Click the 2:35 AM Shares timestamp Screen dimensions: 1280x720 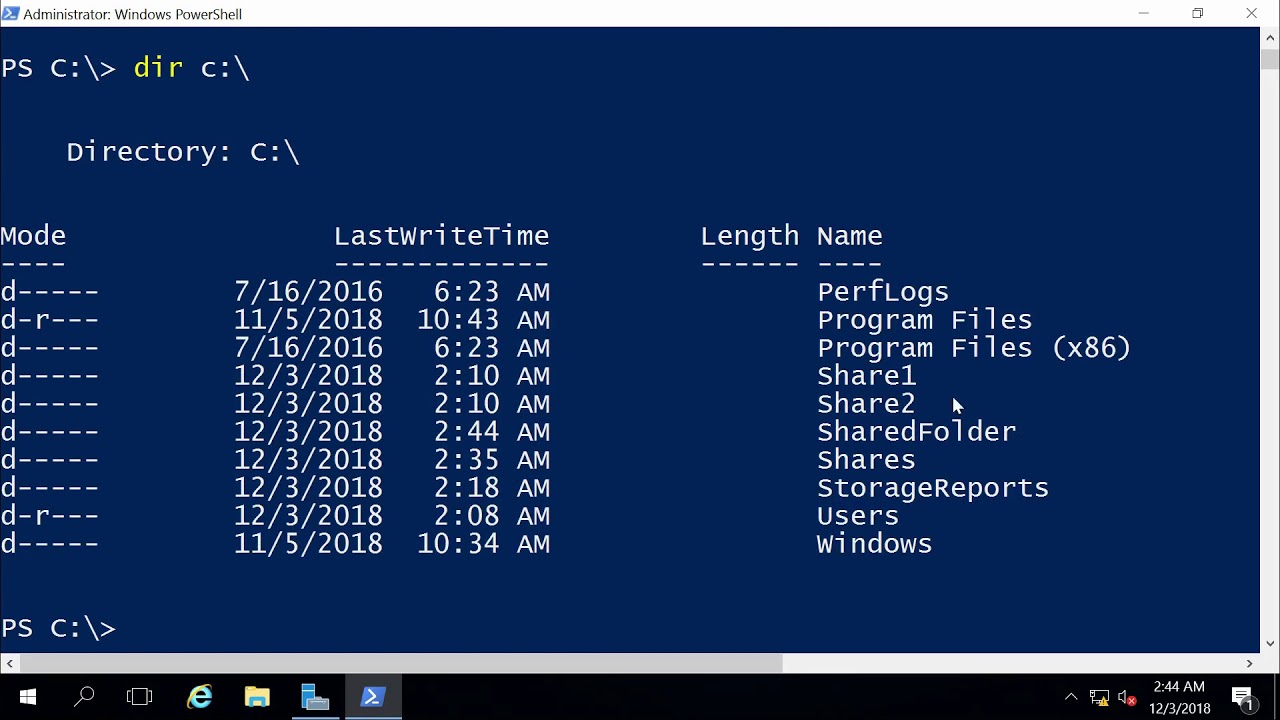click(491, 460)
